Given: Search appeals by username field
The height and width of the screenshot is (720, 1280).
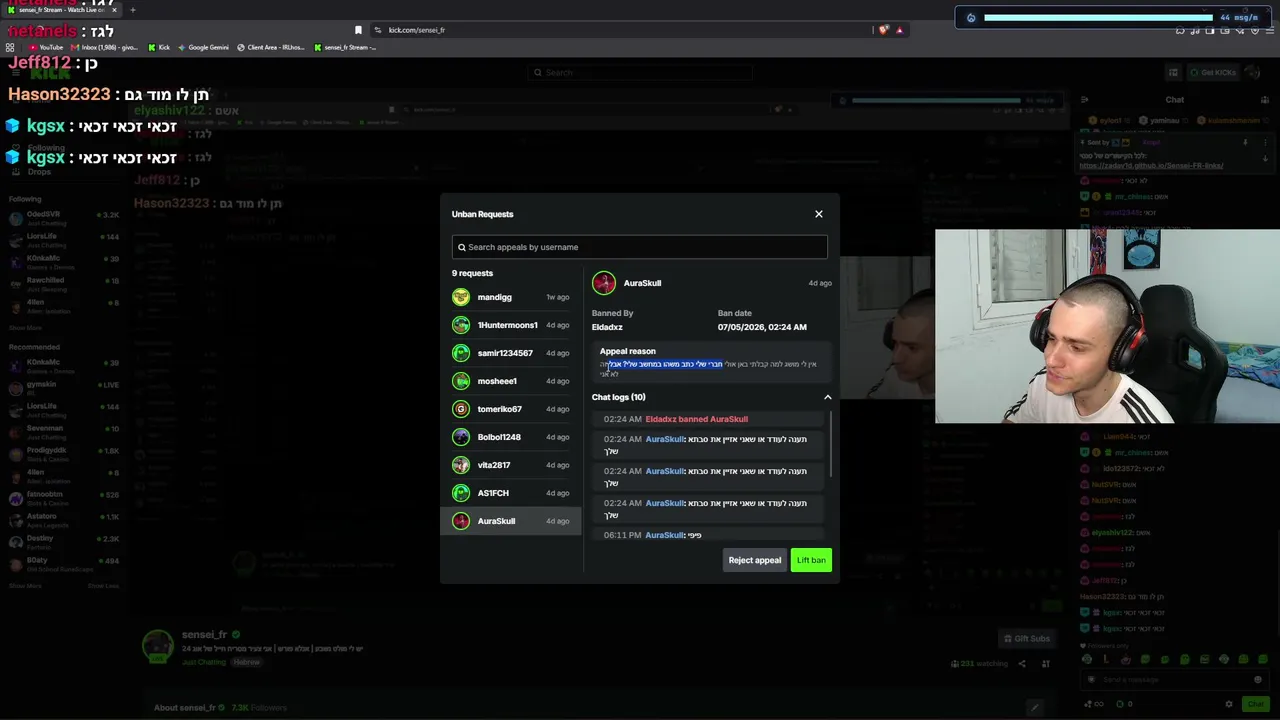Looking at the screenshot, I should [640, 247].
